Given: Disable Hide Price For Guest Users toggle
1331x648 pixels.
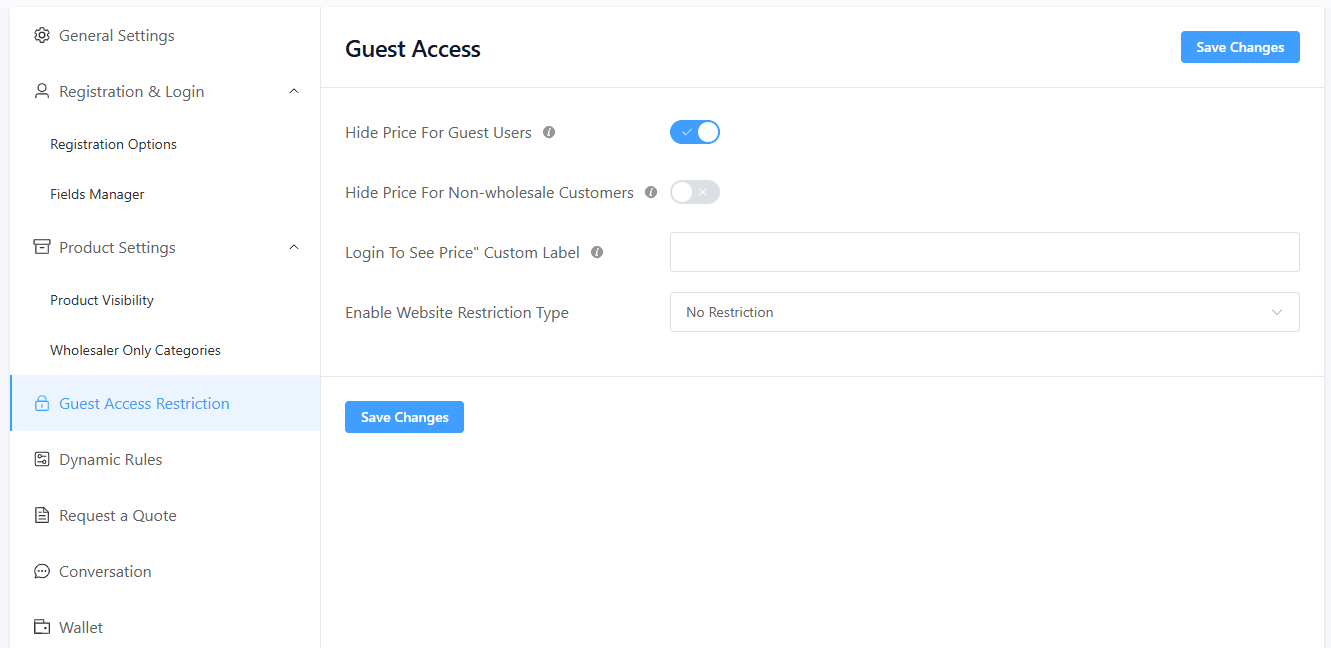Looking at the screenshot, I should coord(695,132).
